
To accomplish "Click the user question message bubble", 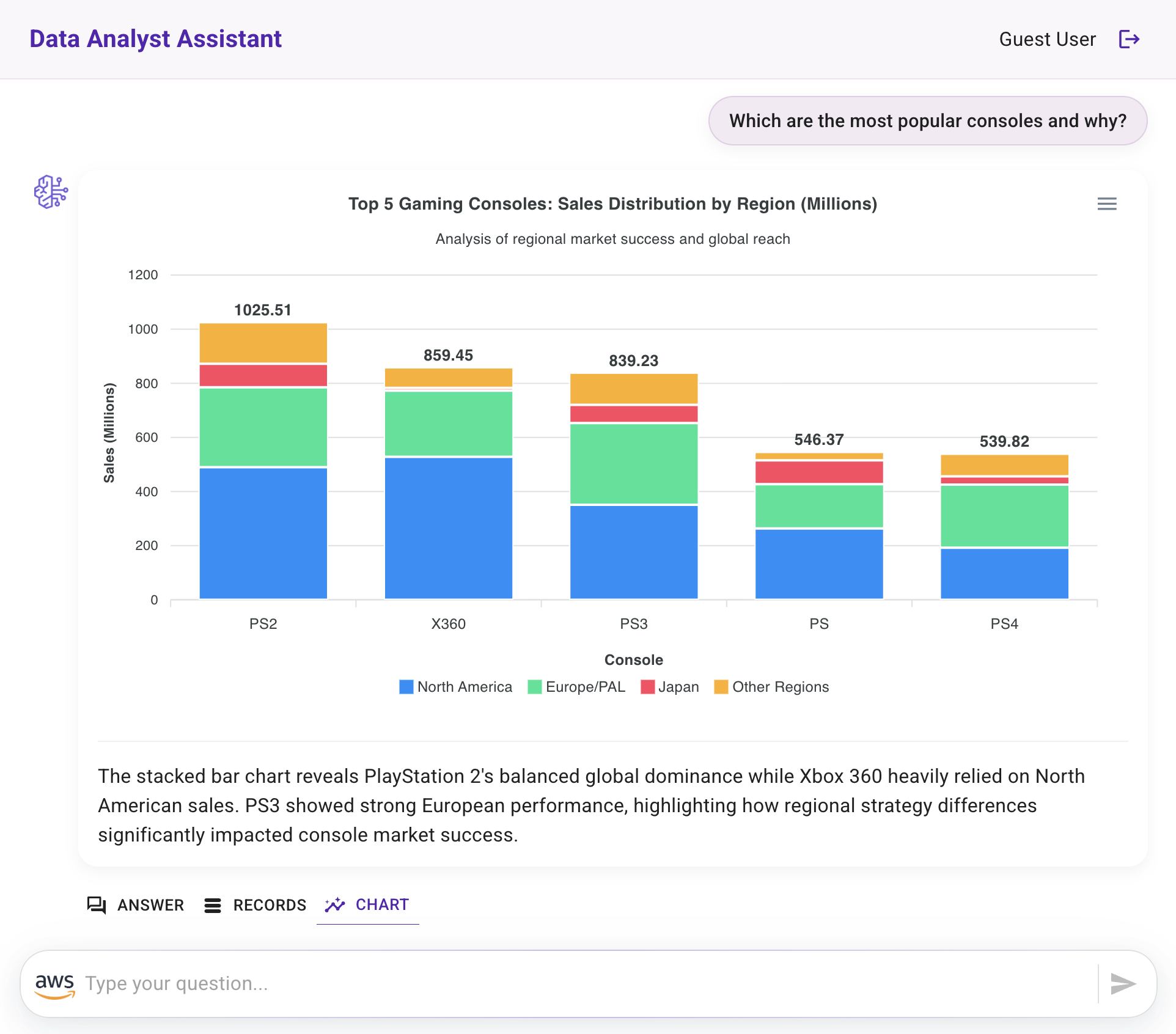I will click(x=928, y=120).
